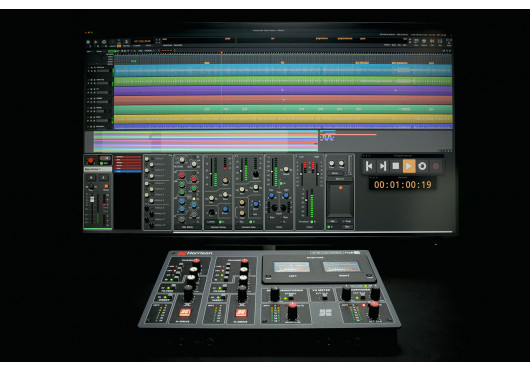Stop playback with the square stop button

tap(396, 166)
